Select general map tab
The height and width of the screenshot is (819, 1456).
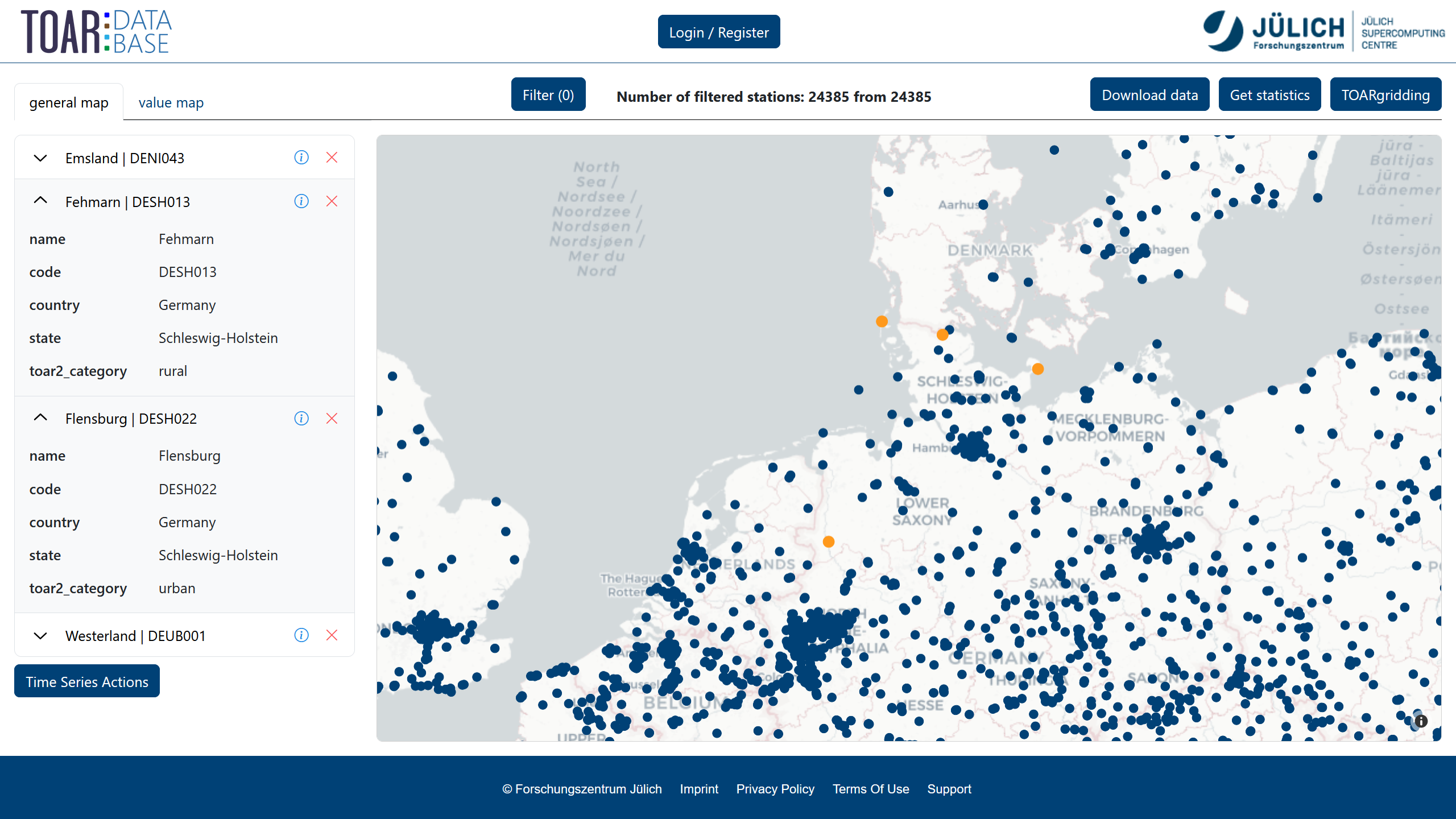click(x=69, y=103)
